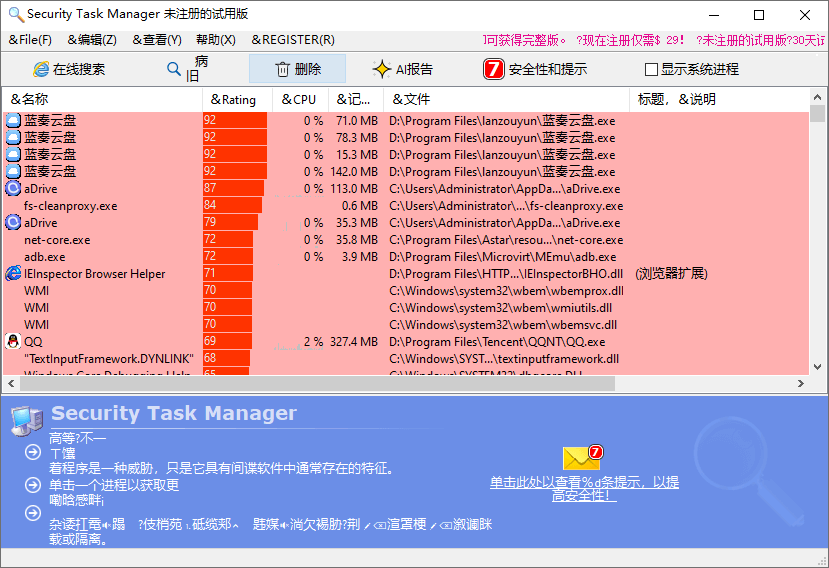This screenshot has height=568, width=829.
Task: Open the &编辑(Z) menu
Action: (x=92, y=40)
